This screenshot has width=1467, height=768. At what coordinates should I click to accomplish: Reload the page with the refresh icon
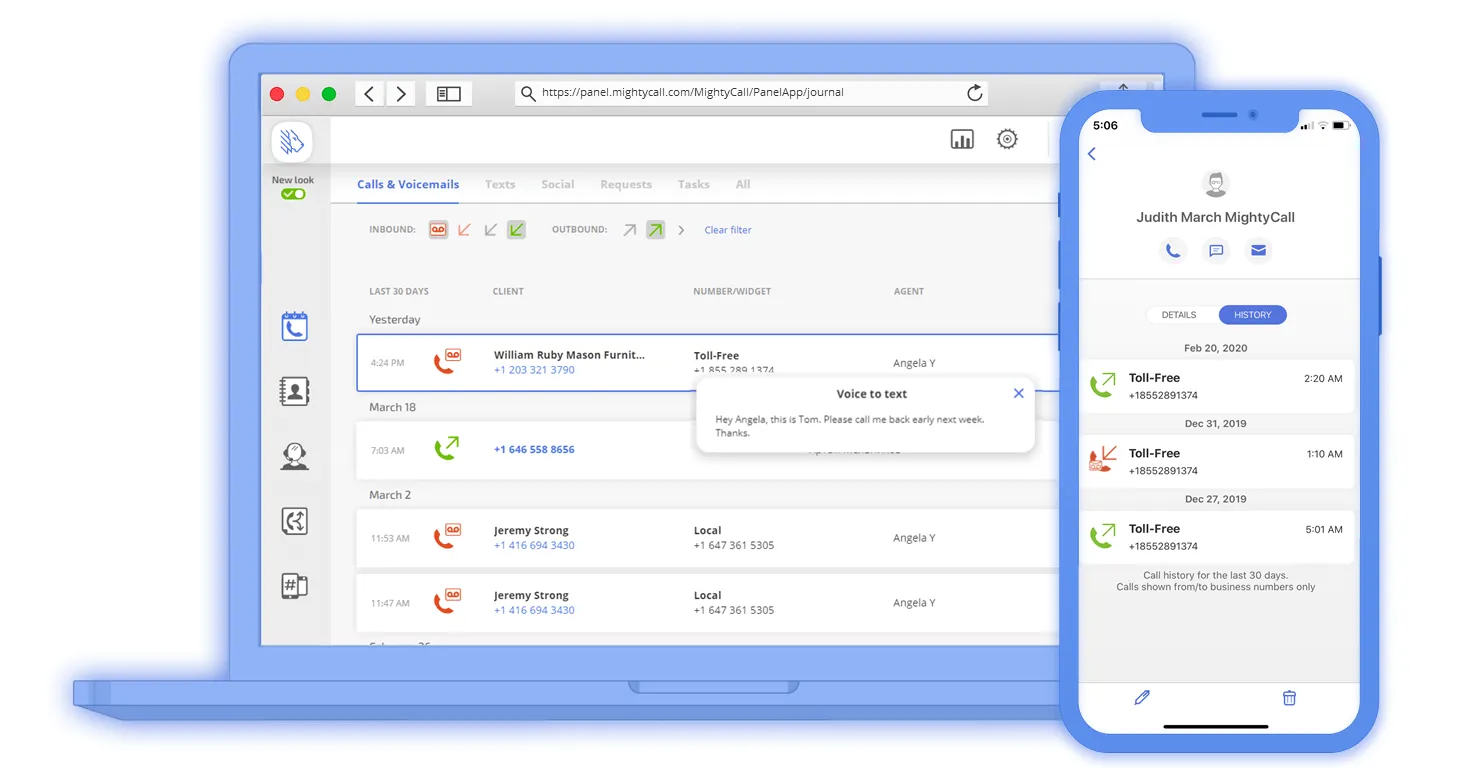[974, 93]
